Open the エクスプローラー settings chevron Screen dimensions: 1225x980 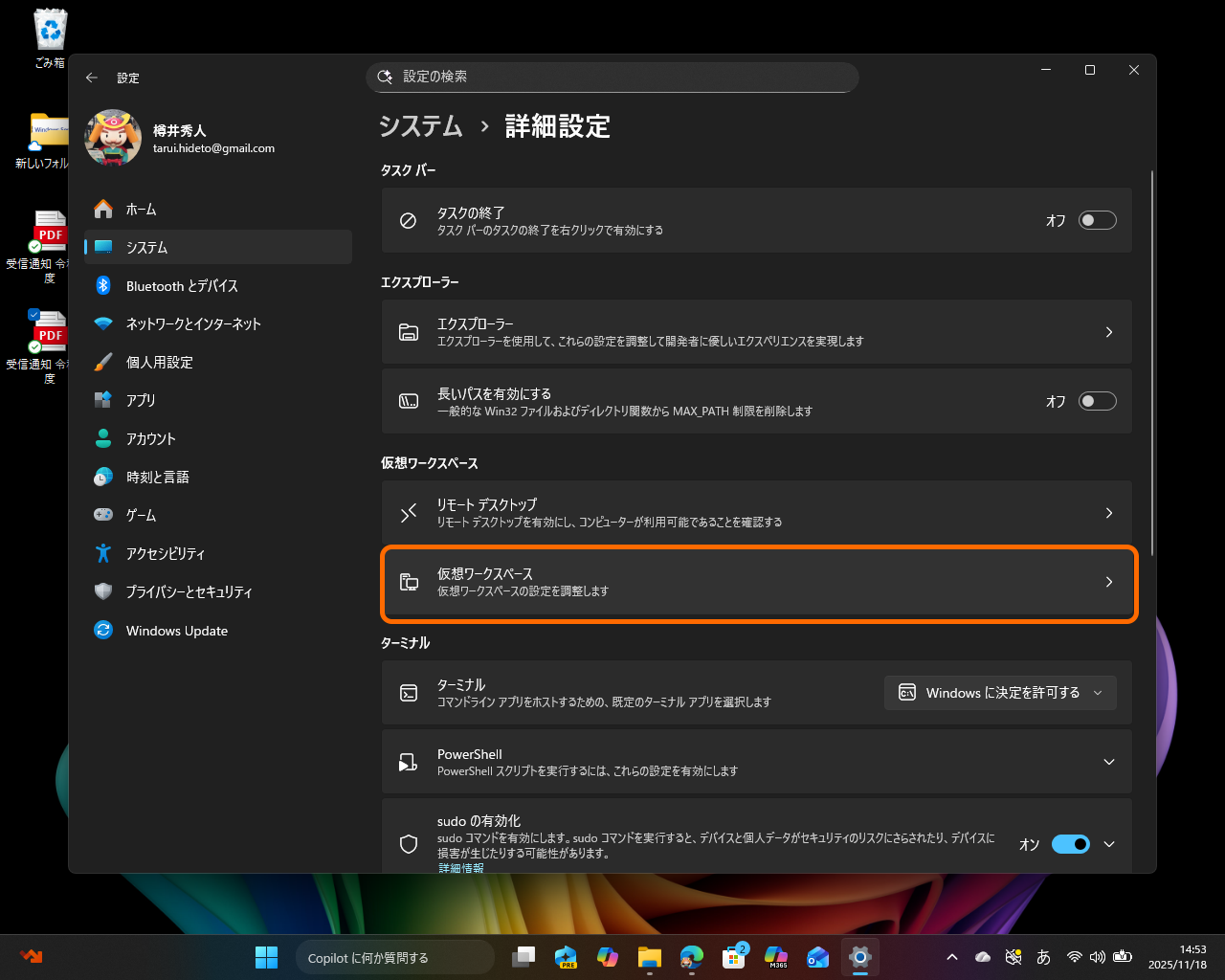pos(1109,332)
